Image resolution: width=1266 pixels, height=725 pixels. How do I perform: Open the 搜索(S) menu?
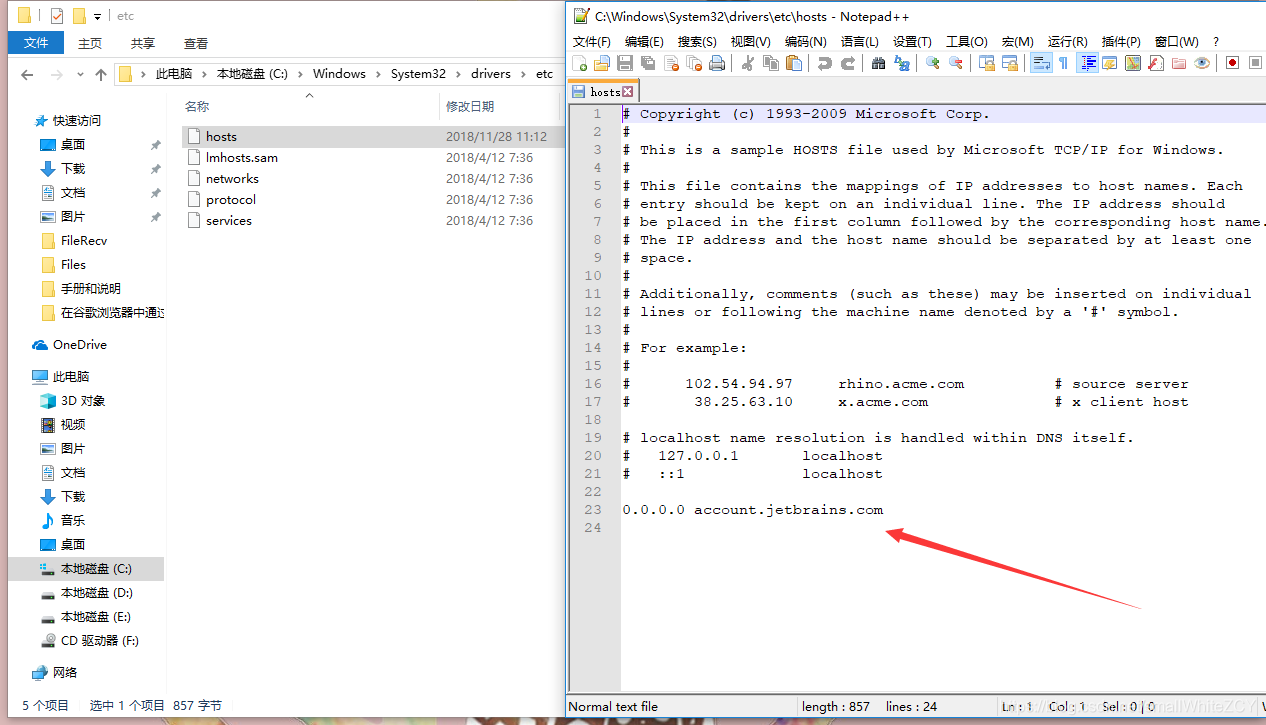pyautogui.click(x=697, y=41)
